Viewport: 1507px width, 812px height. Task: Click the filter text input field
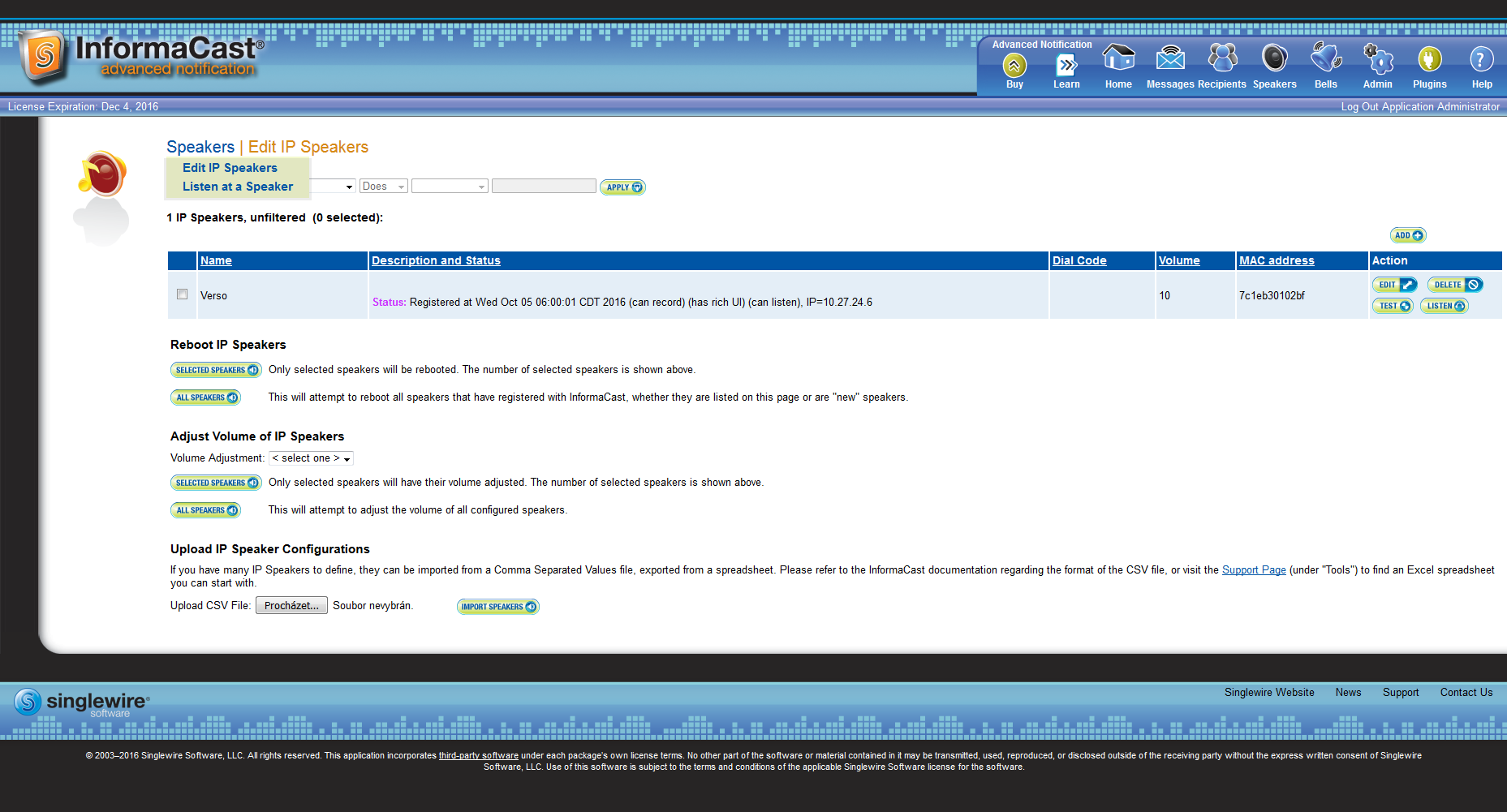[544, 187]
